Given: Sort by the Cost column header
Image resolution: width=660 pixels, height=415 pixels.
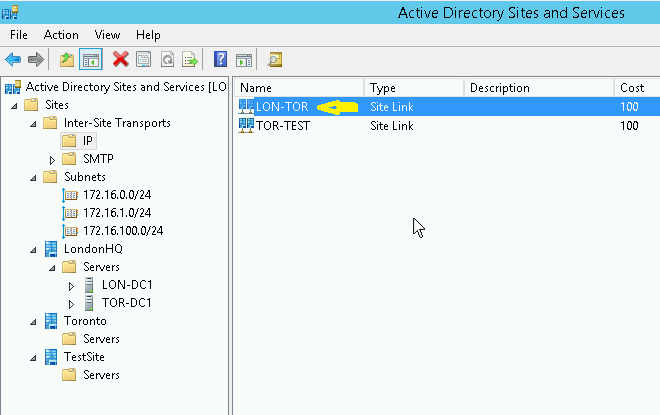Looking at the screenshot, I should (x=637, y=88).
